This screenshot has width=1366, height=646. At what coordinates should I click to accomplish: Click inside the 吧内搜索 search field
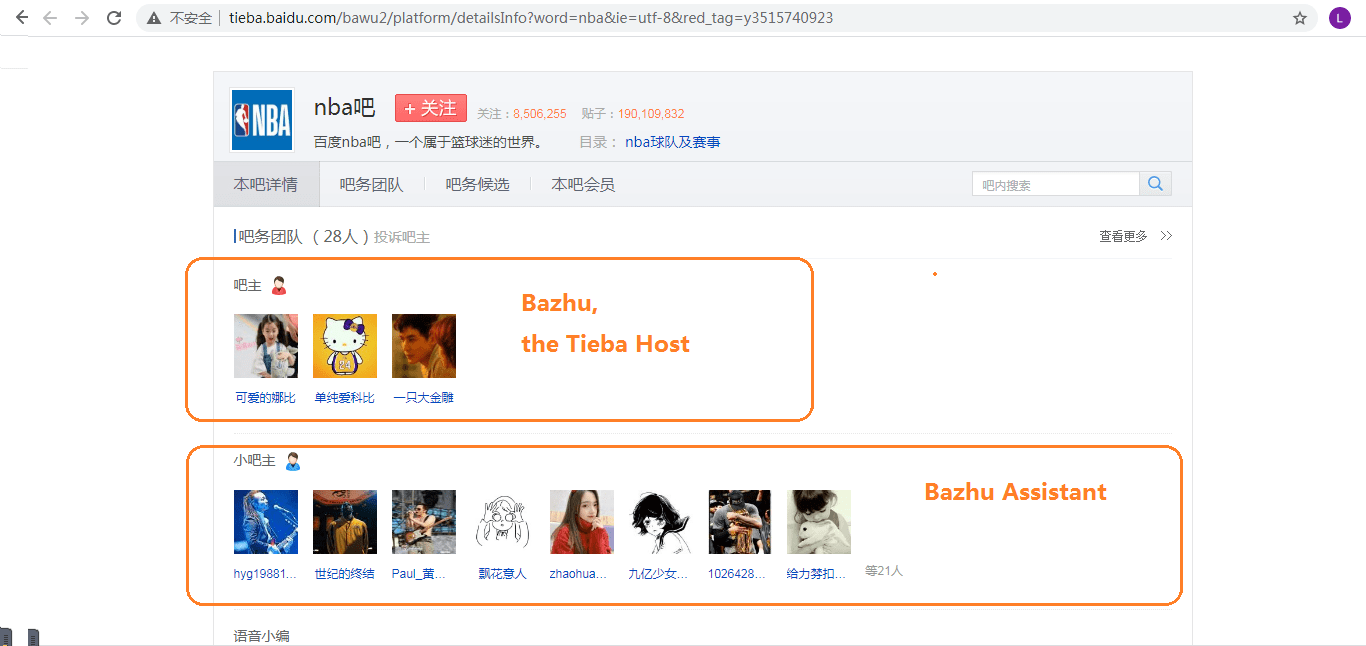pos(1055,184)
